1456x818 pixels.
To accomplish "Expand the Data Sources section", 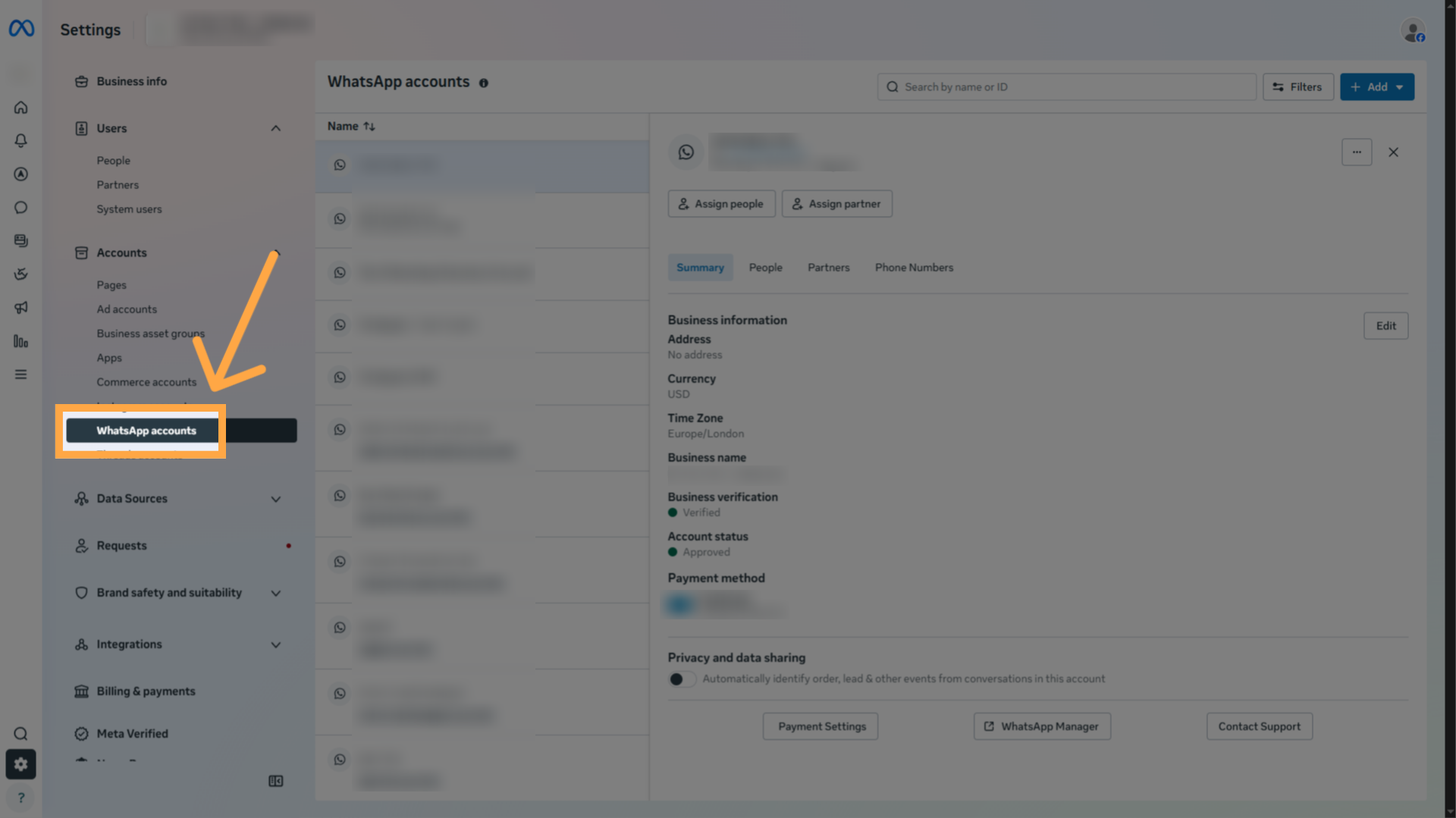I will click(276, 500).
